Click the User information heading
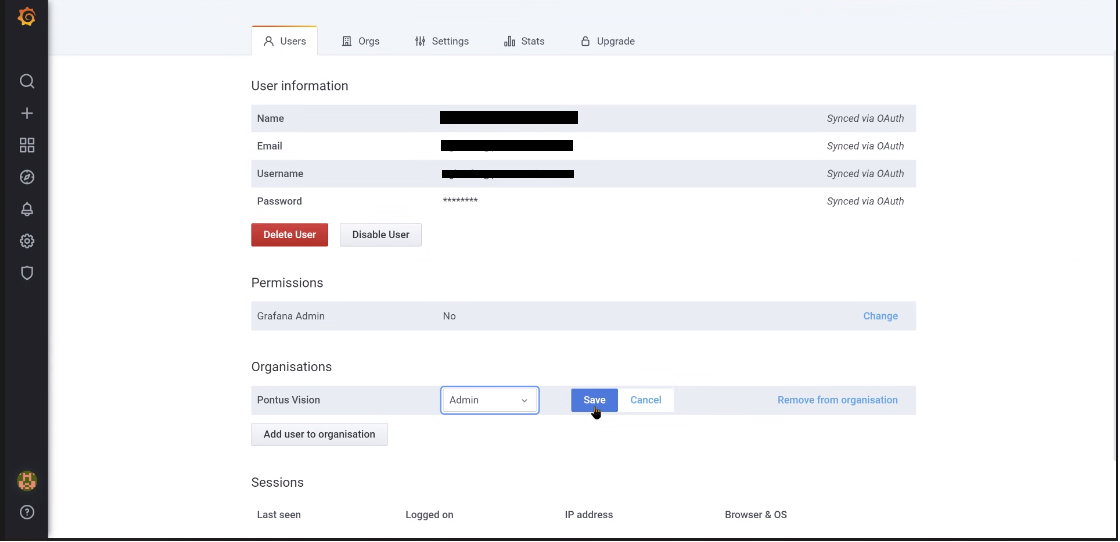Screen dimensions: 1120x542 coord(300,86)
